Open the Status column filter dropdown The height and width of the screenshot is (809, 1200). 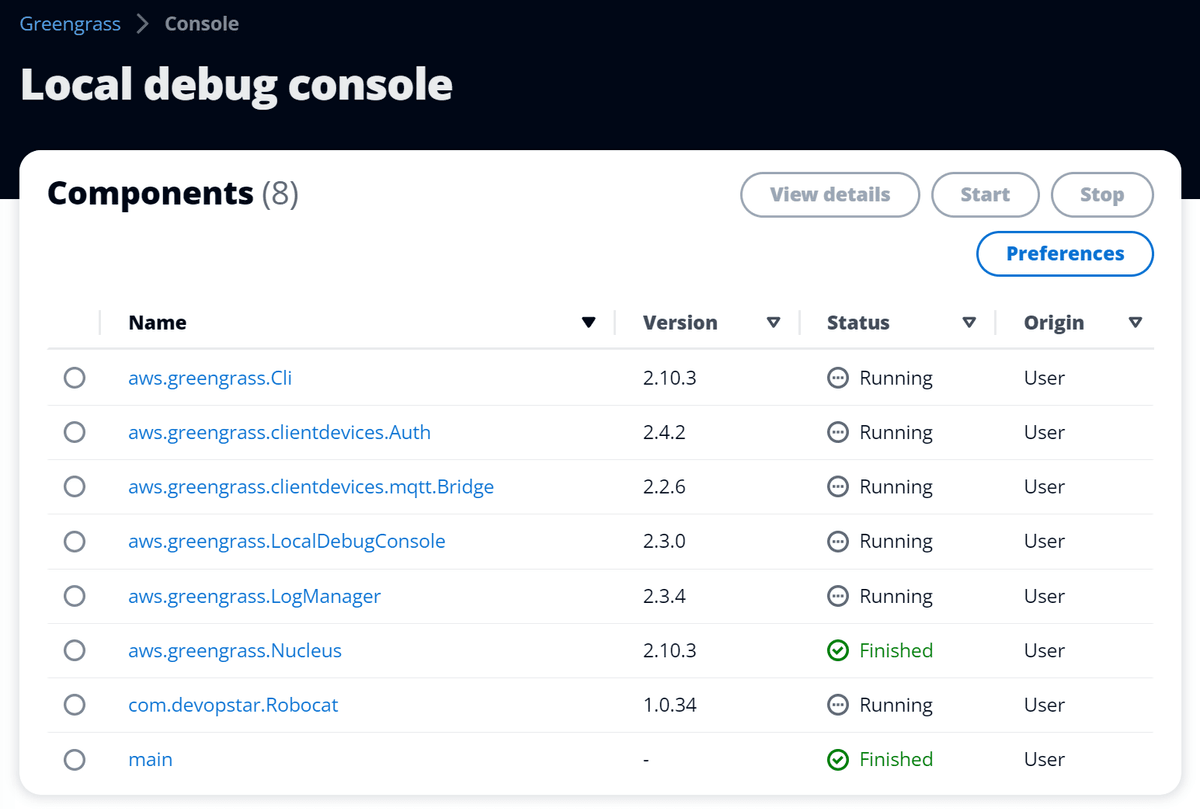(x=969, y=322)
